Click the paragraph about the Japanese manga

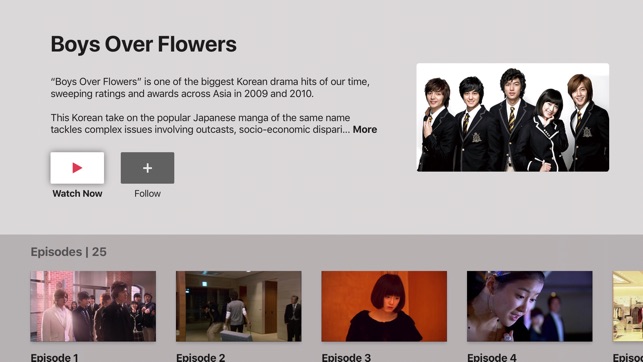click(x=214, y=123)
